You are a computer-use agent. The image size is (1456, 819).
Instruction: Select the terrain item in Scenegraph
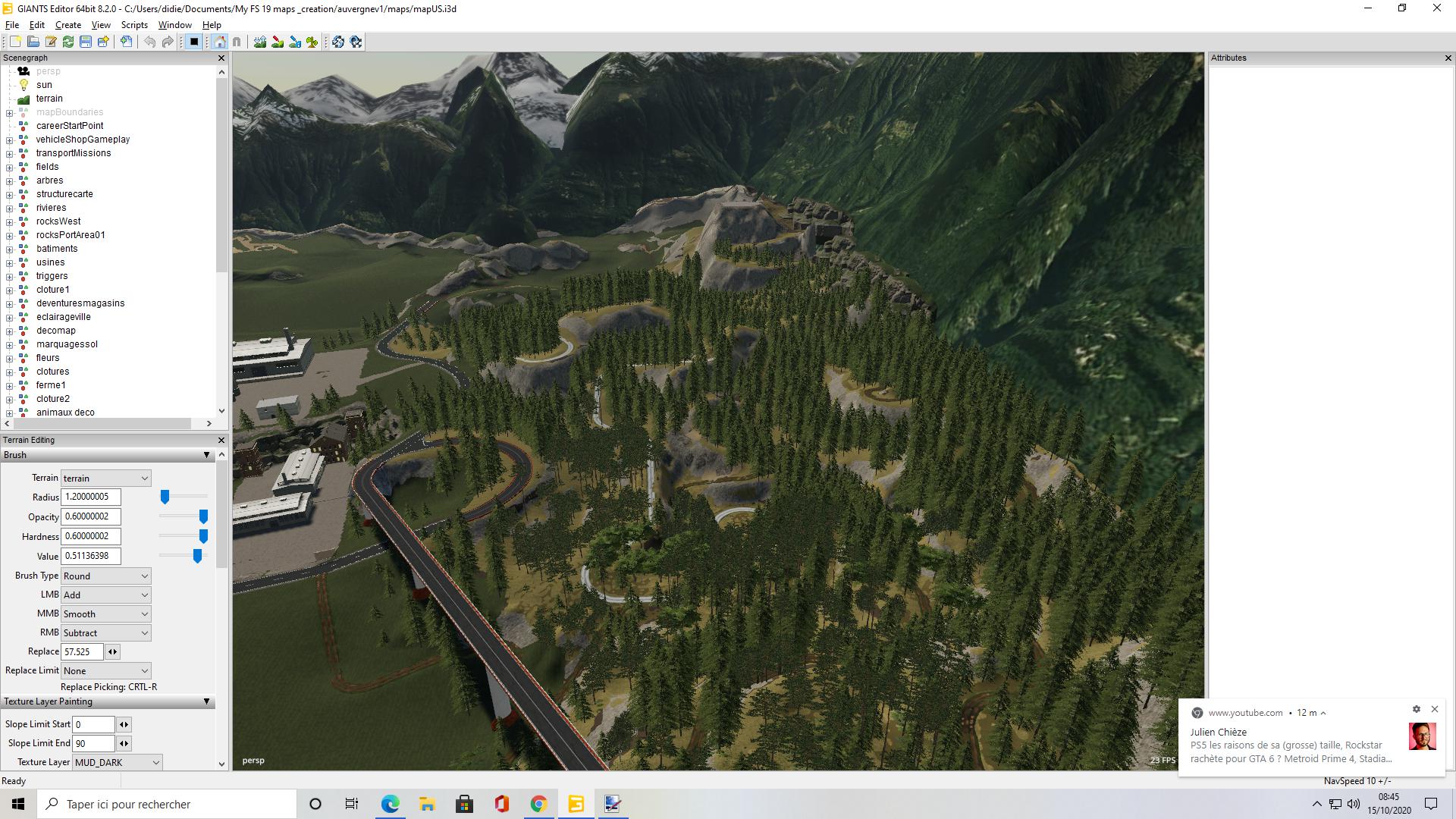tap(49, 99)
